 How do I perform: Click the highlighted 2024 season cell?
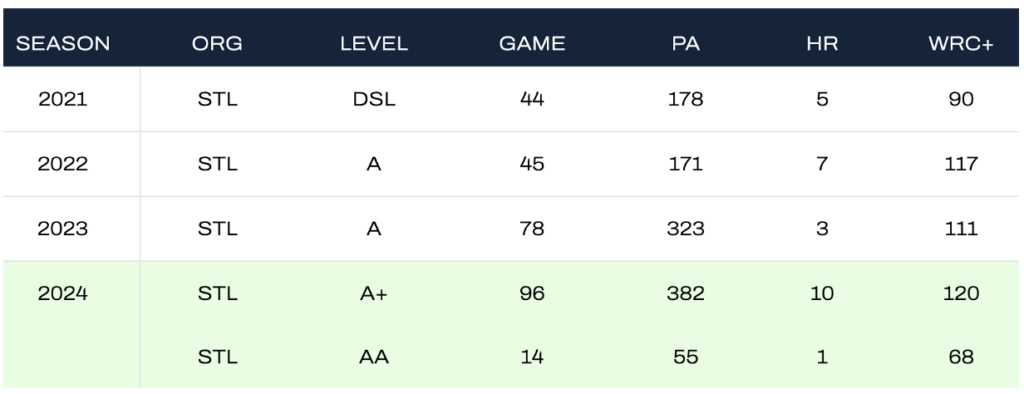(63, 293)
